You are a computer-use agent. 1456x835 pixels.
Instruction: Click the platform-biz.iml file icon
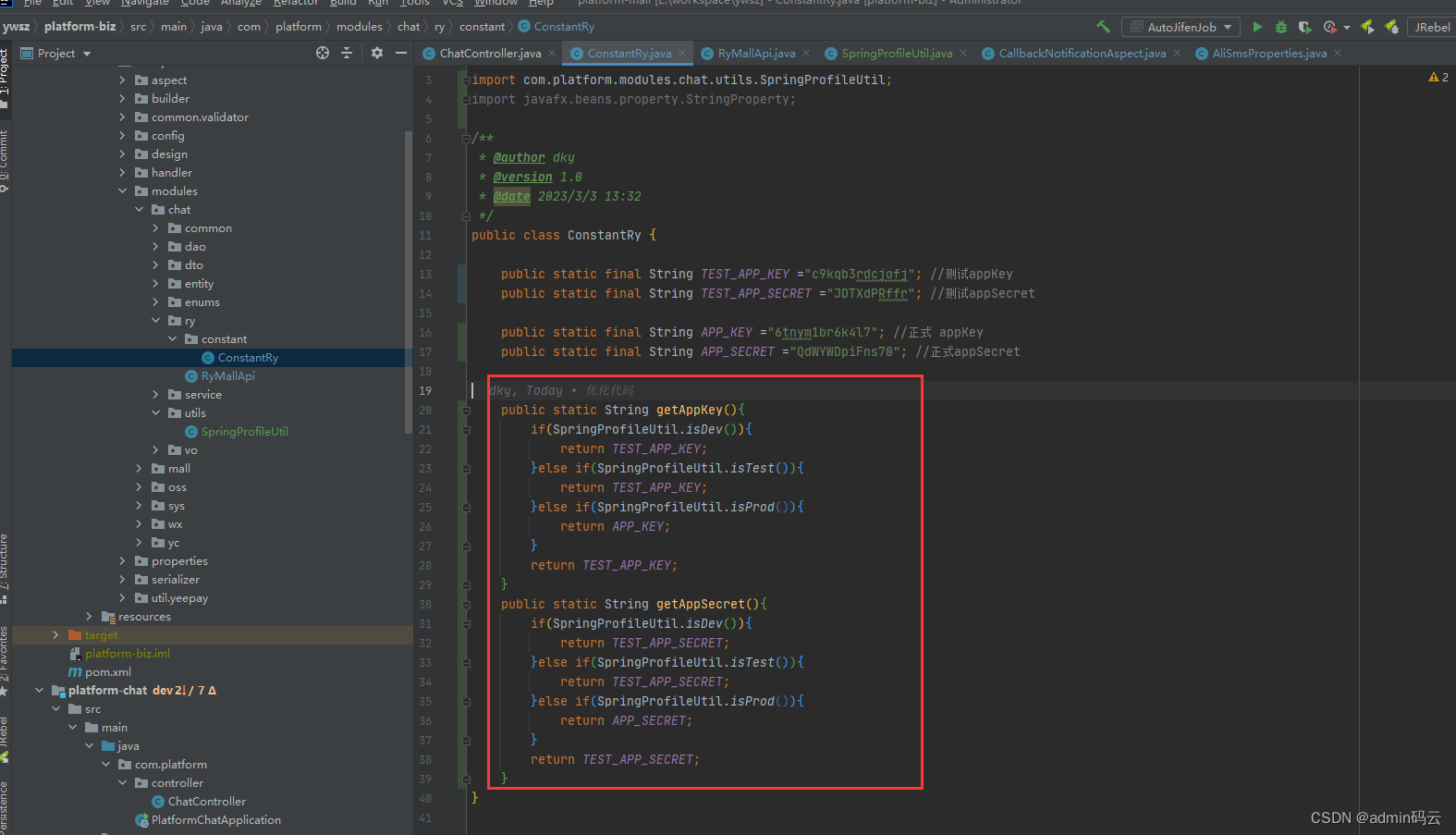coord(75,654)
